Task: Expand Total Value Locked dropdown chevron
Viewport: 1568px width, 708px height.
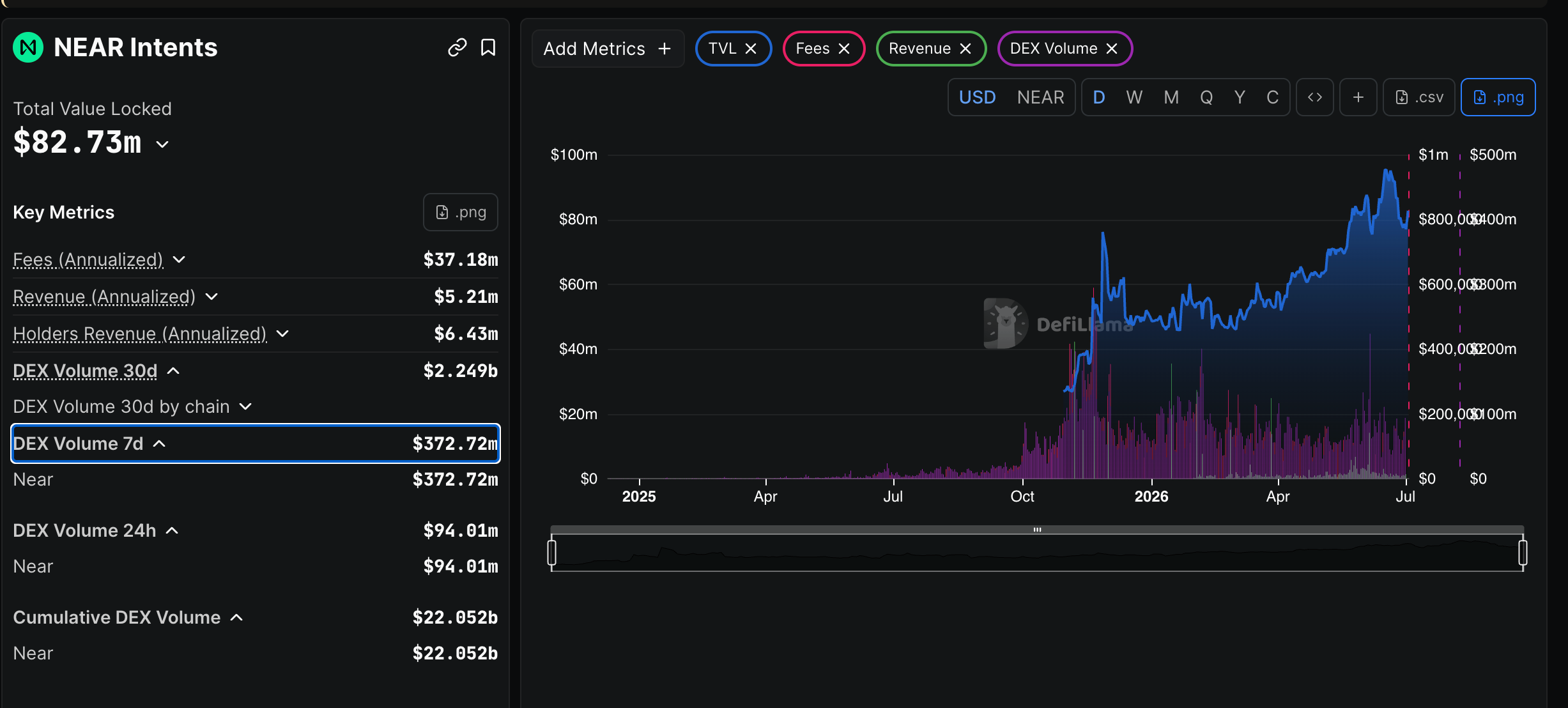Action: [x=163, y=144]
